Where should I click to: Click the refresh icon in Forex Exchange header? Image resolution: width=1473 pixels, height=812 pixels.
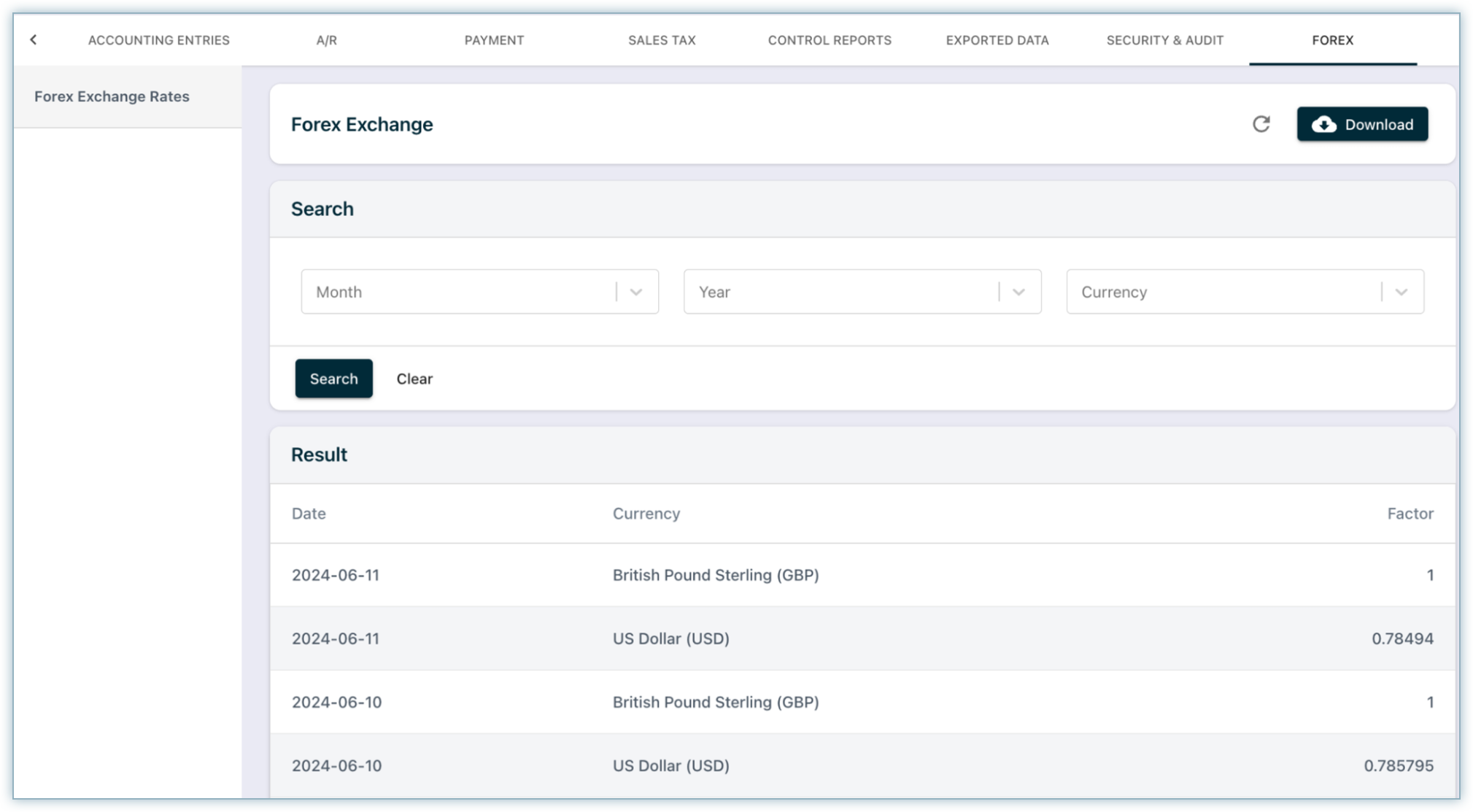coord(1261,124)
